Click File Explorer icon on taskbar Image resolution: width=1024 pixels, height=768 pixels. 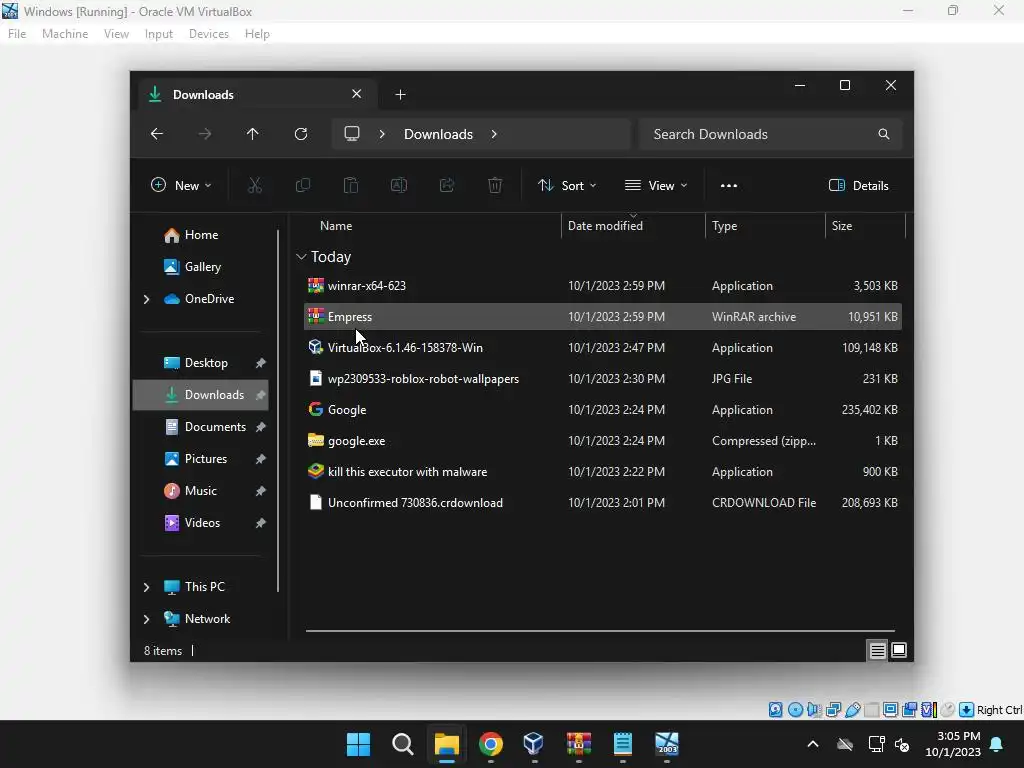(447, 744)
